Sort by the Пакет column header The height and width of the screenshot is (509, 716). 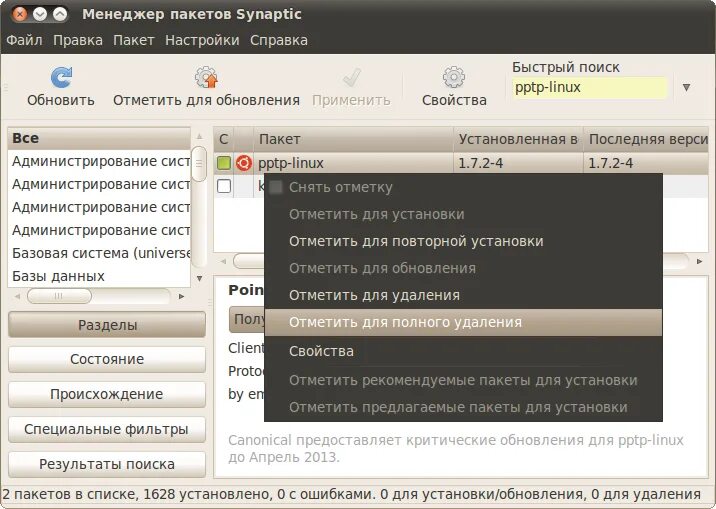coord(353,139)
